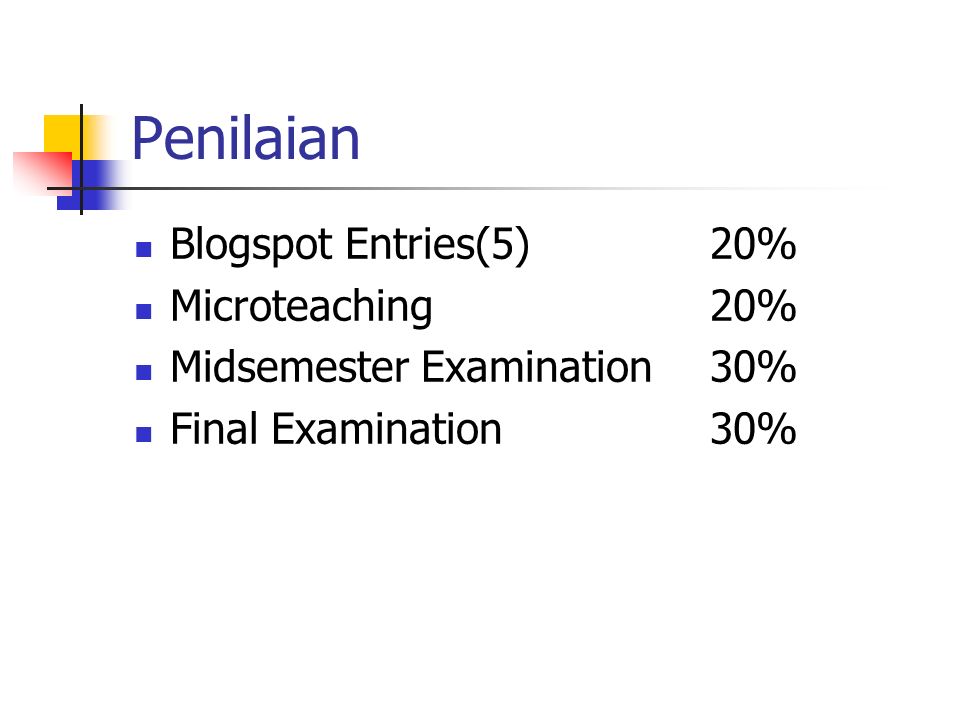Select the 30% beside Midsemester Examination
960x720 pixels.
point(753,367)
